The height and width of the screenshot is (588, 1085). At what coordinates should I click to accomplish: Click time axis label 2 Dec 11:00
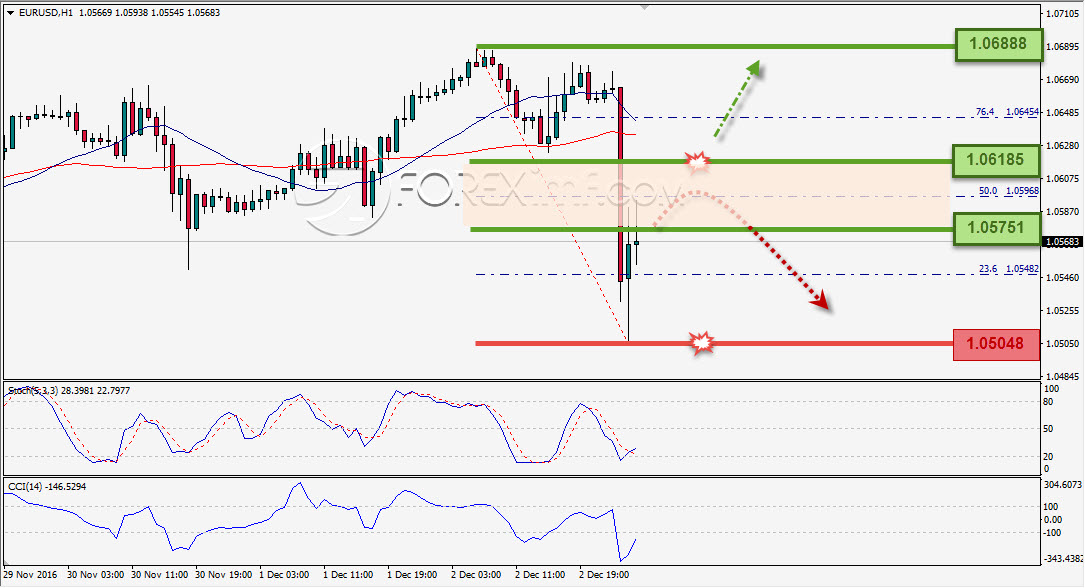540,575
